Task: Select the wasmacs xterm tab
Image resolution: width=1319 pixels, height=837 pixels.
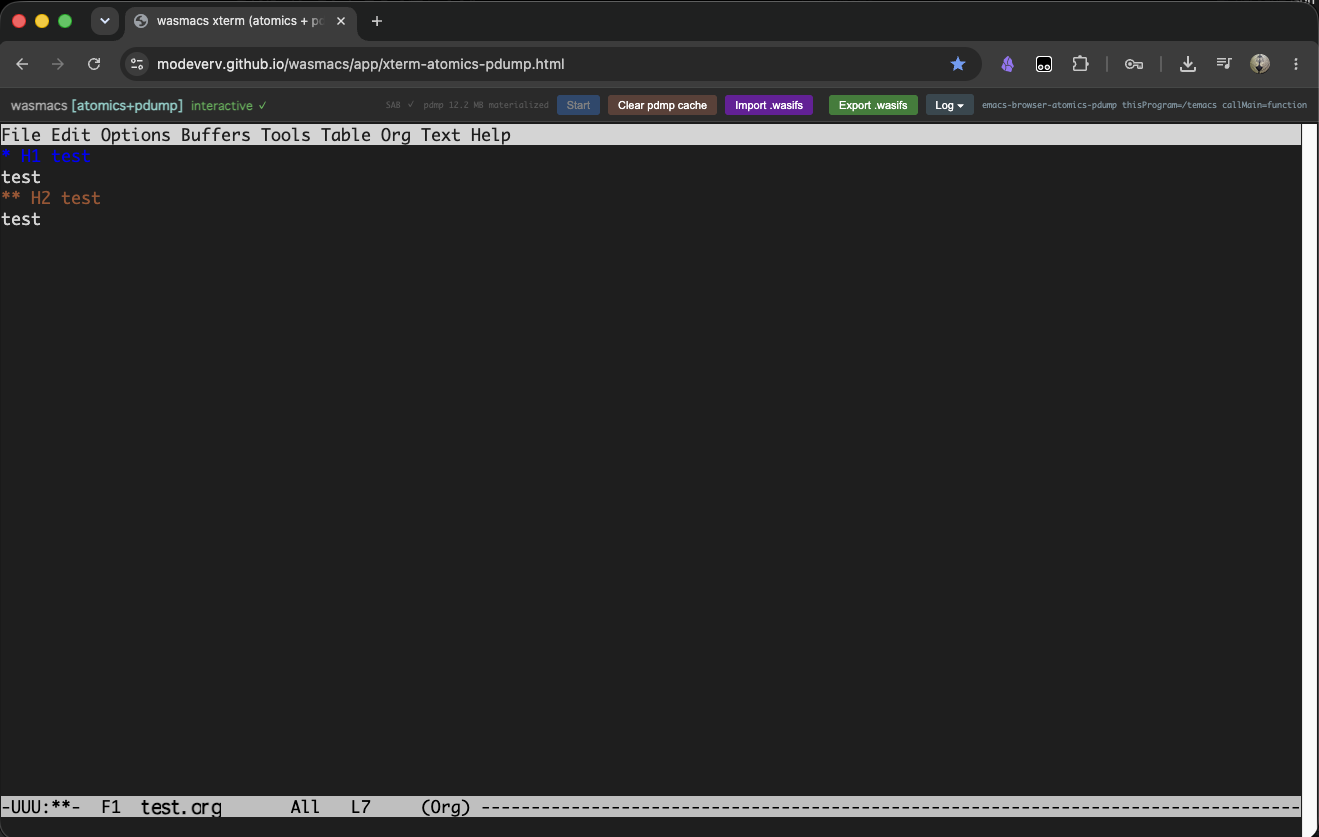Action: click(242, 21)
